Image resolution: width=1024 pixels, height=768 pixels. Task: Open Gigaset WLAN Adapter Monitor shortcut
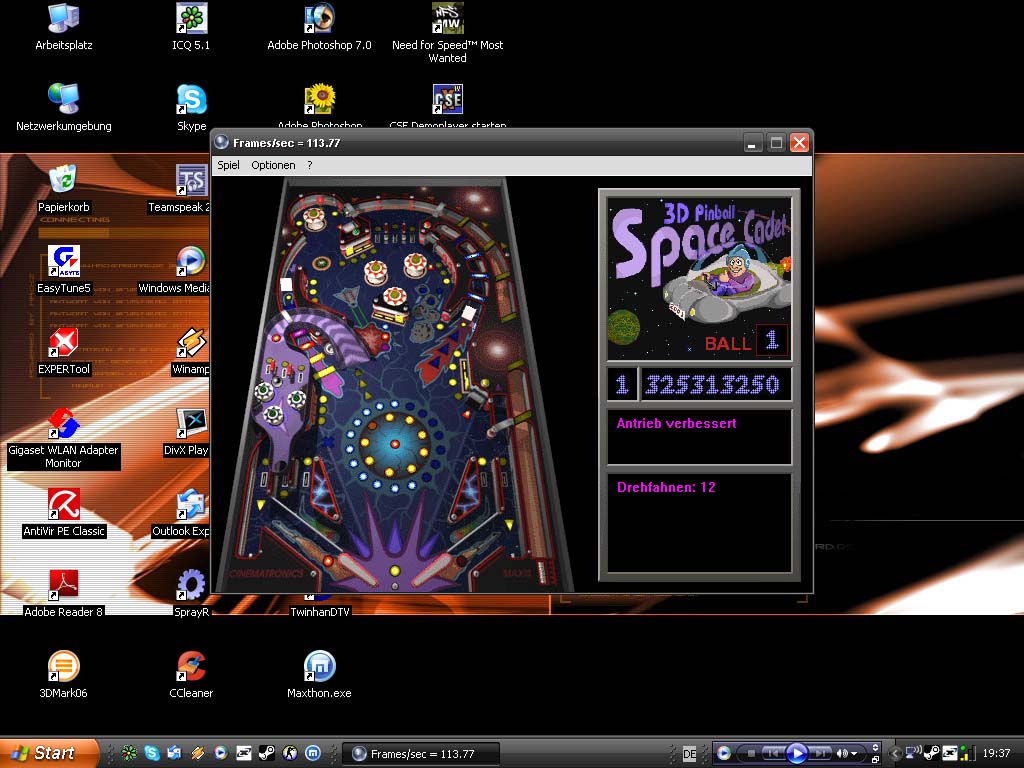(63, 438)
